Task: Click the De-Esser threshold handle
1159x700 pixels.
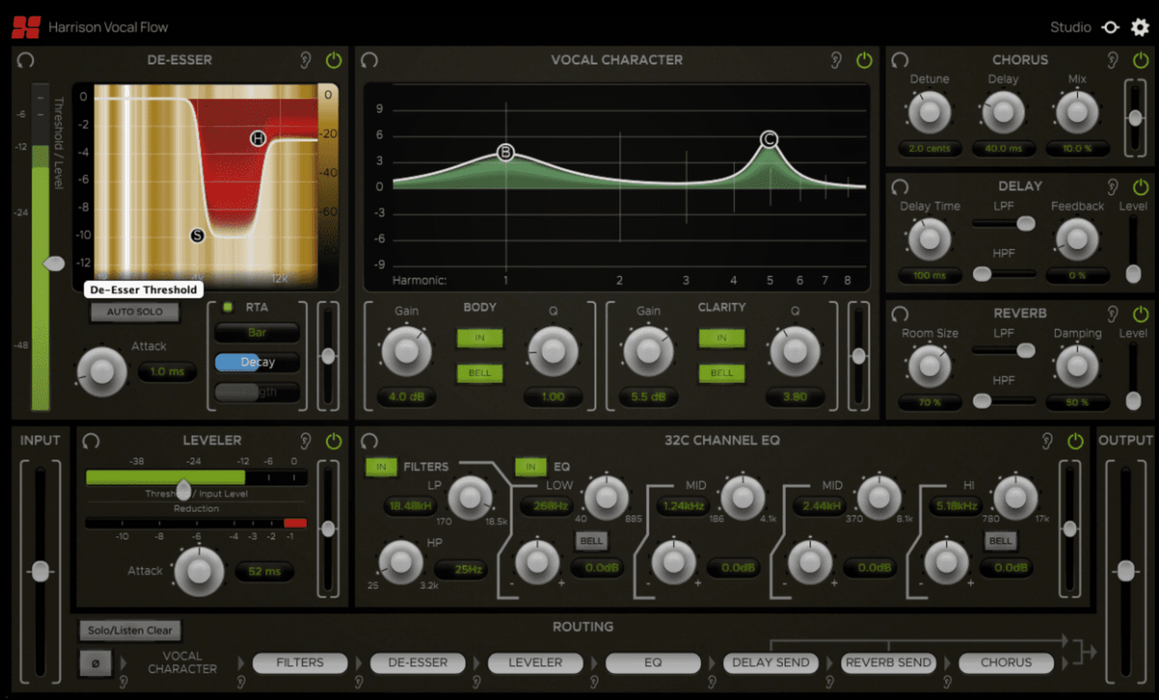Action: [54, 263]
